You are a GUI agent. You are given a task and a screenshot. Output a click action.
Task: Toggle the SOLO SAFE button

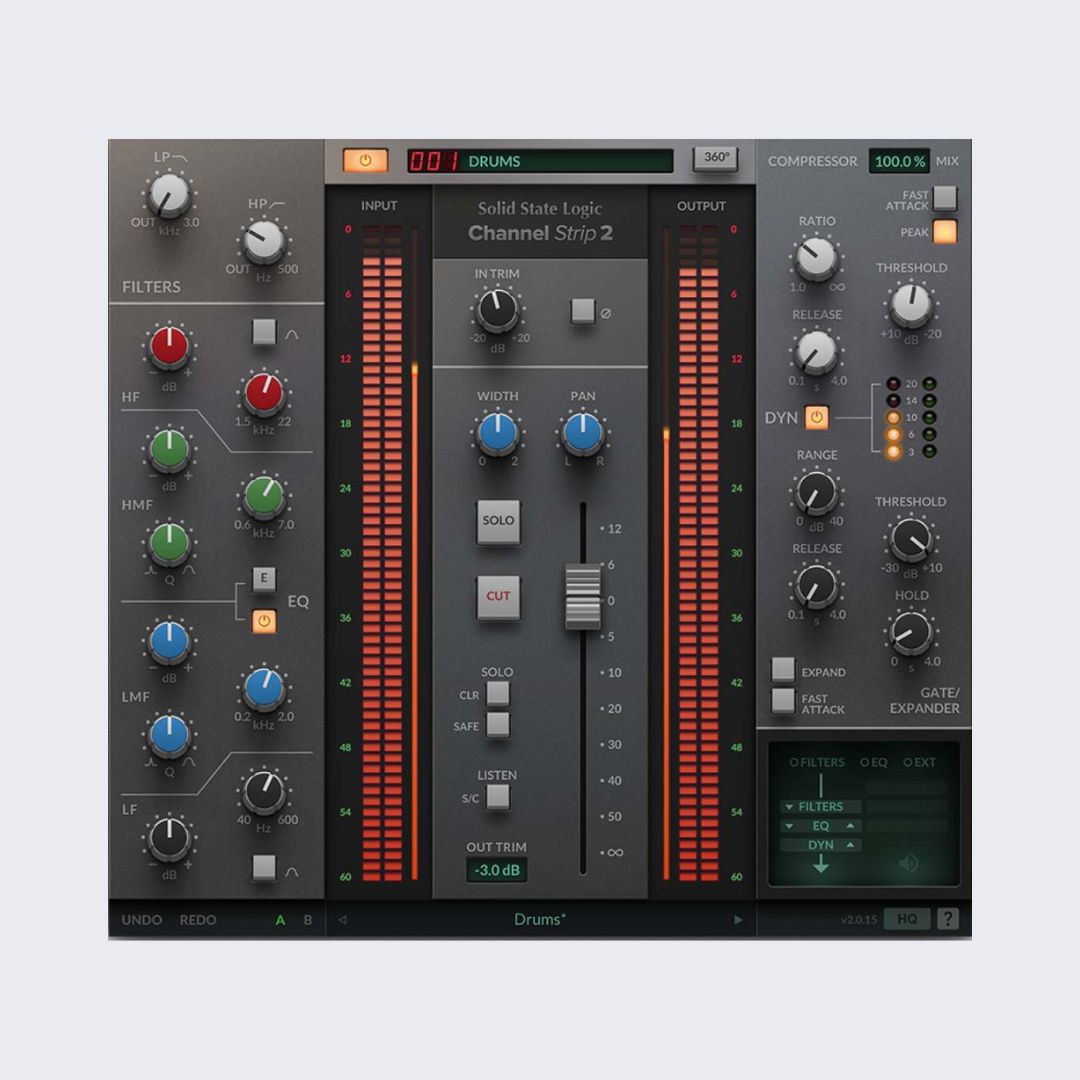(498, 725)
